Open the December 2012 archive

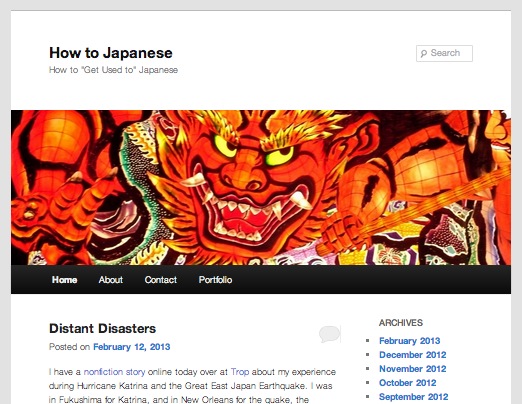click(413, 355)
